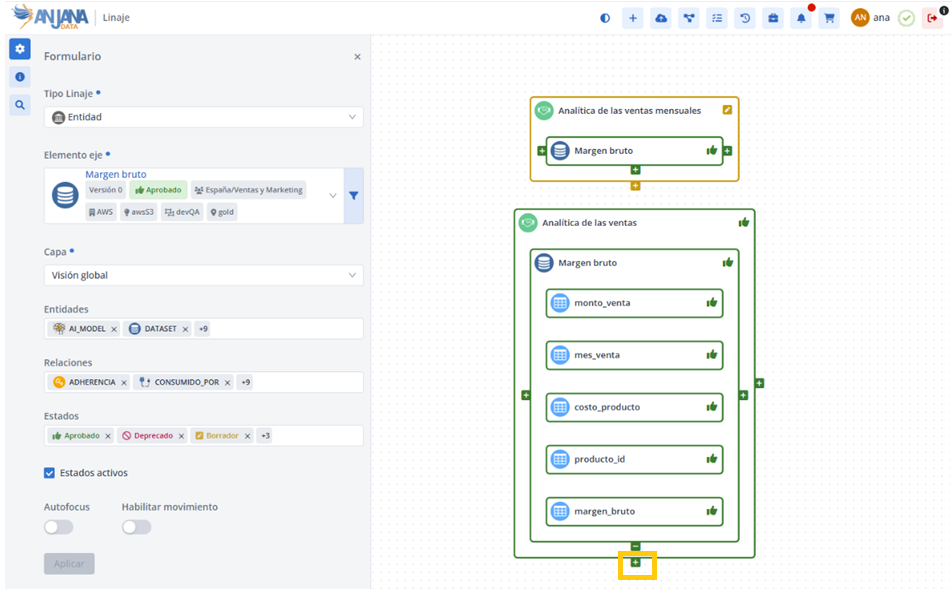Open the search icon in left sidebar
Screen dimensions: 952x591
[x=20, y=104]
